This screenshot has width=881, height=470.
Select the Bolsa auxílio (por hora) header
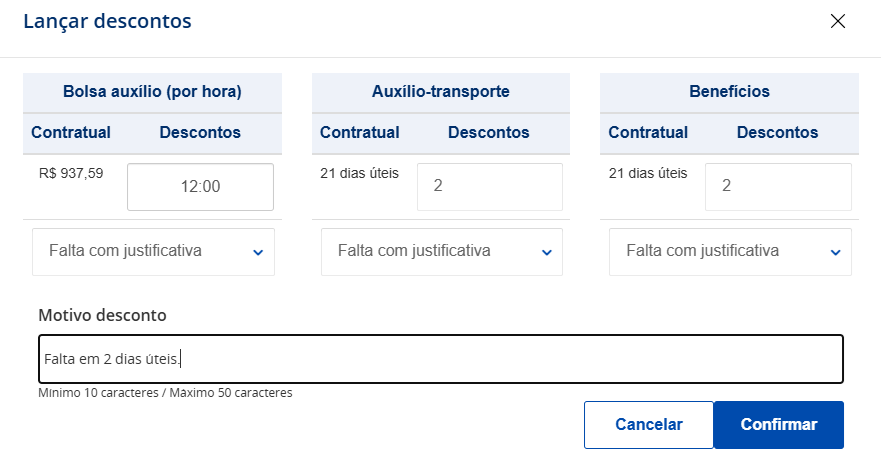click(x=152, y=92)
